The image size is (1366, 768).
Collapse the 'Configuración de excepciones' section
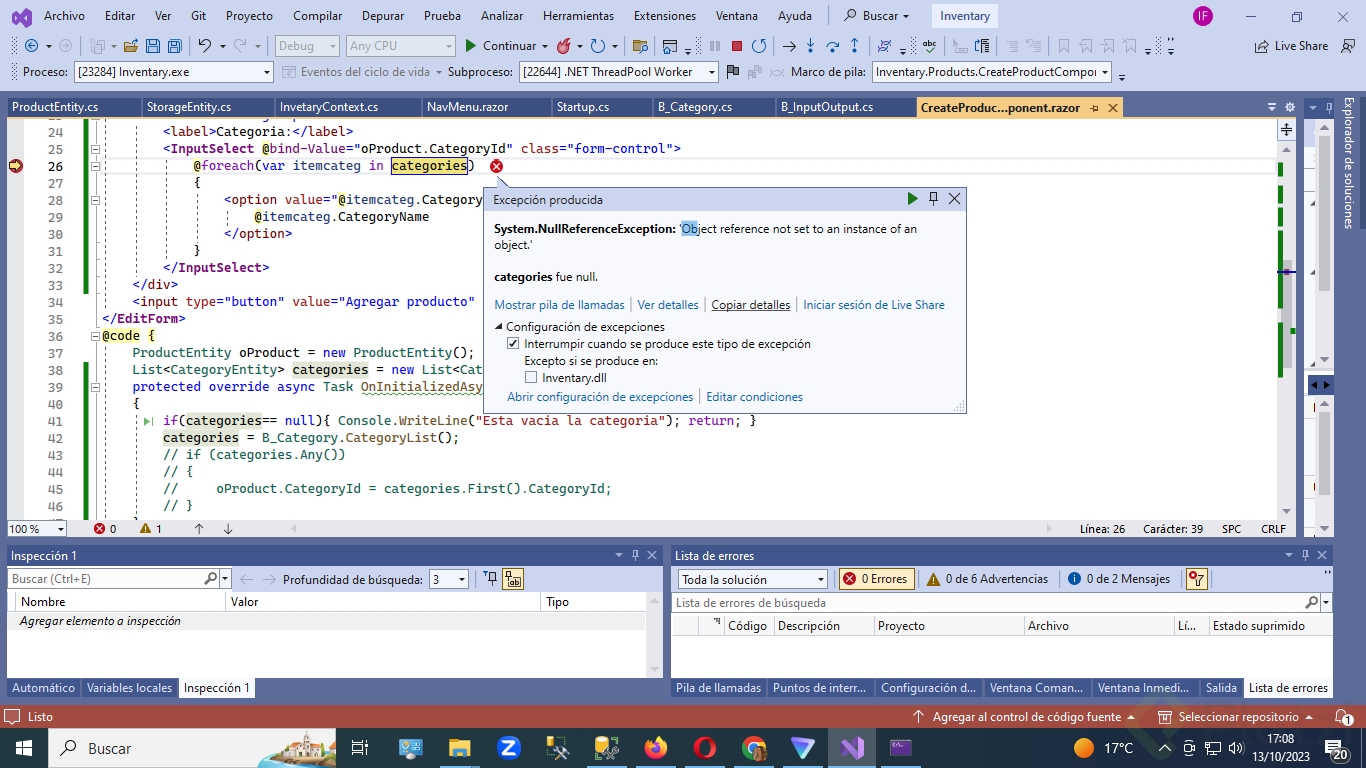499,327
